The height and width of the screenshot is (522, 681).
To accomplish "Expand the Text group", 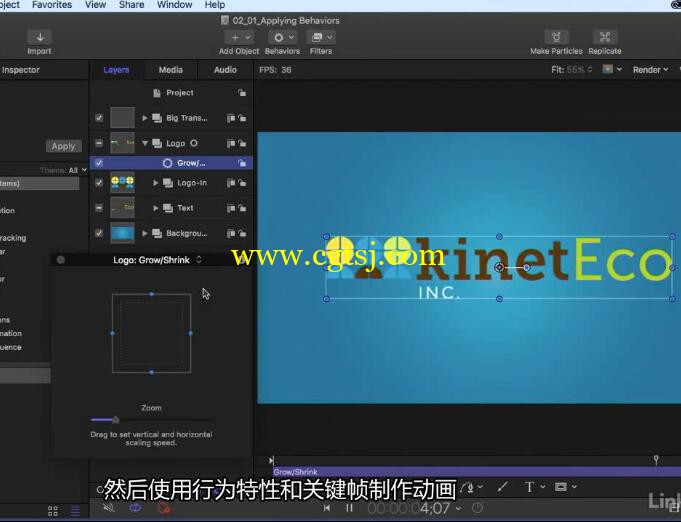I will coord(155,208).
